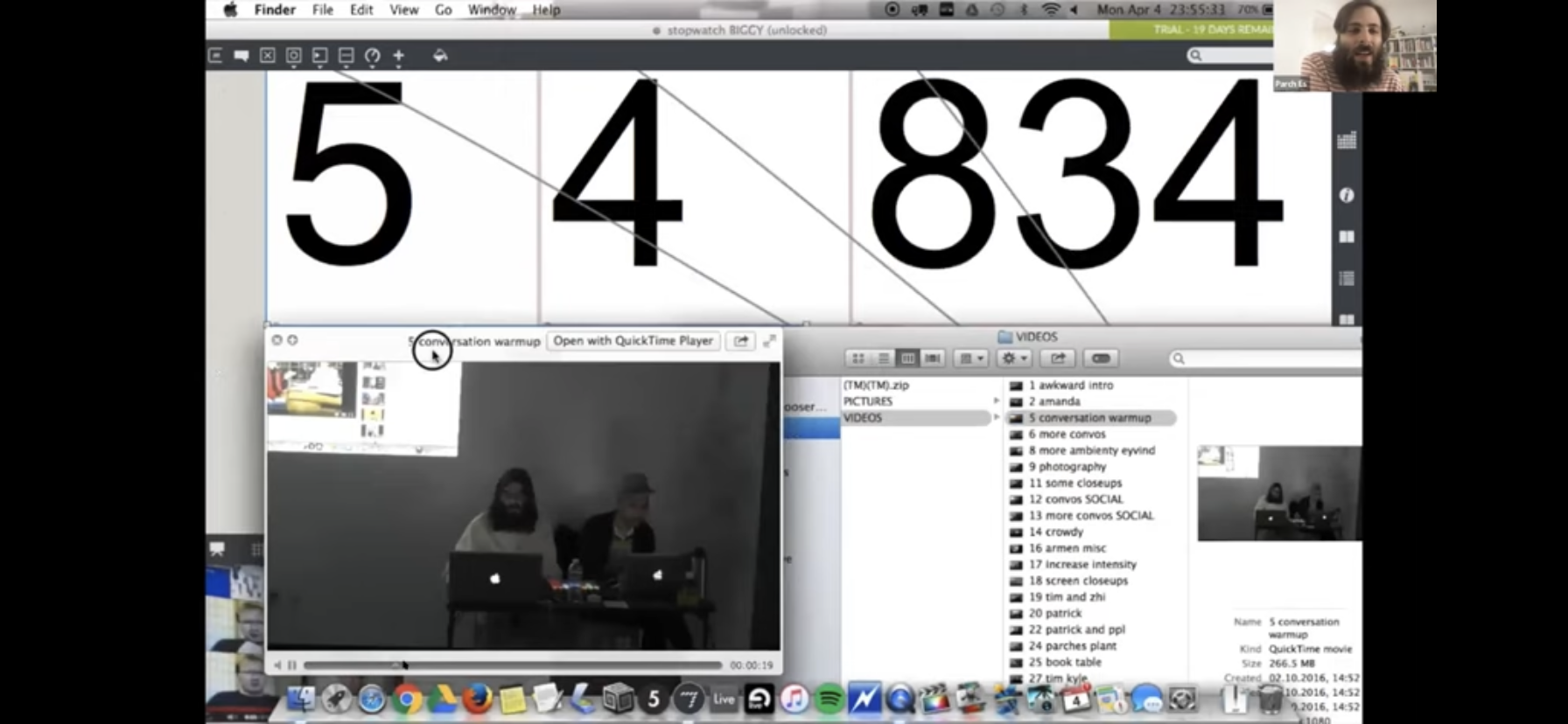
Task: Click the boxed X cue icon in QLab toolbar
Action: click(x=268, y=55)
